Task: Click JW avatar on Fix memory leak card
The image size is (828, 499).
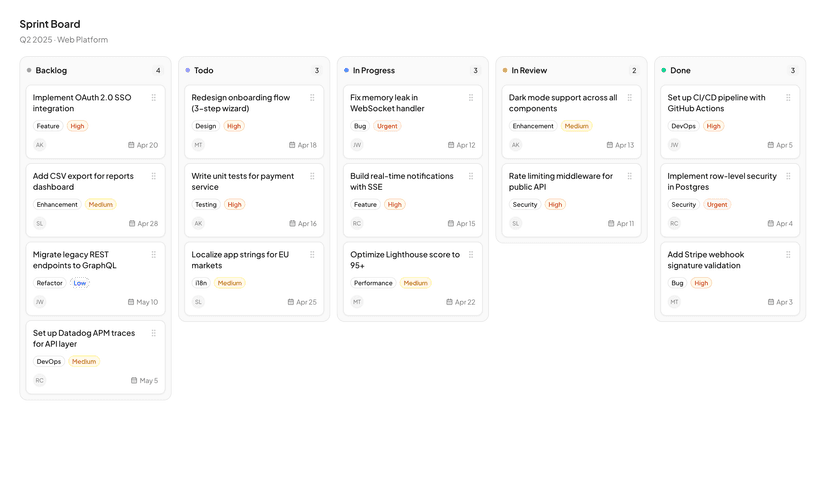Action: 357,145
